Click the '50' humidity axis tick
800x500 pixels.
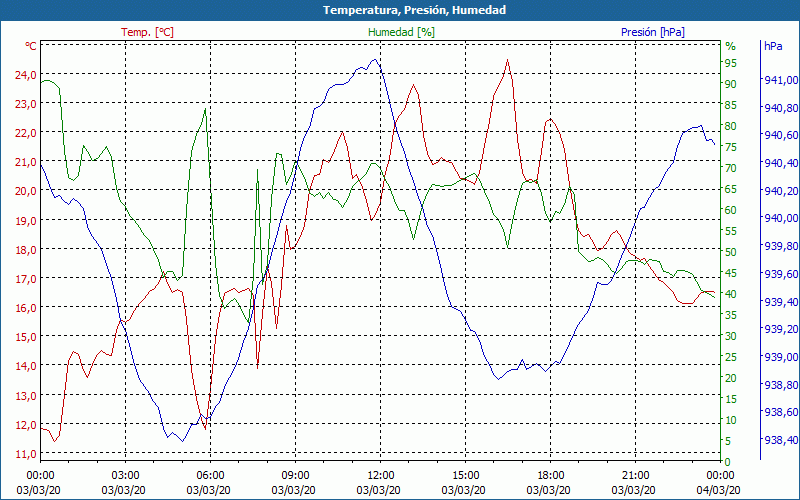(x=731, y=252)
